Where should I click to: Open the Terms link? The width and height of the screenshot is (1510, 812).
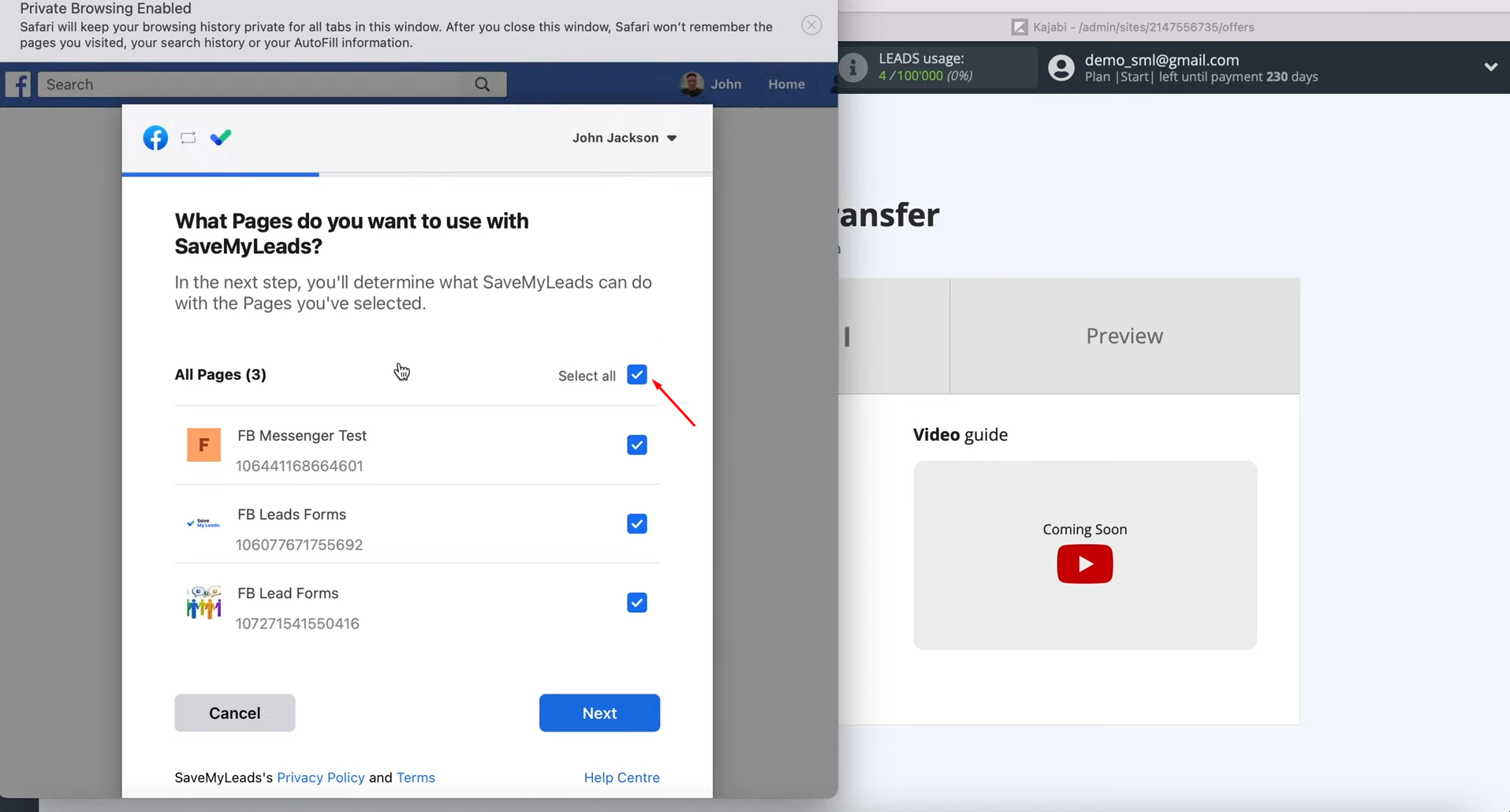coord(416,777)
